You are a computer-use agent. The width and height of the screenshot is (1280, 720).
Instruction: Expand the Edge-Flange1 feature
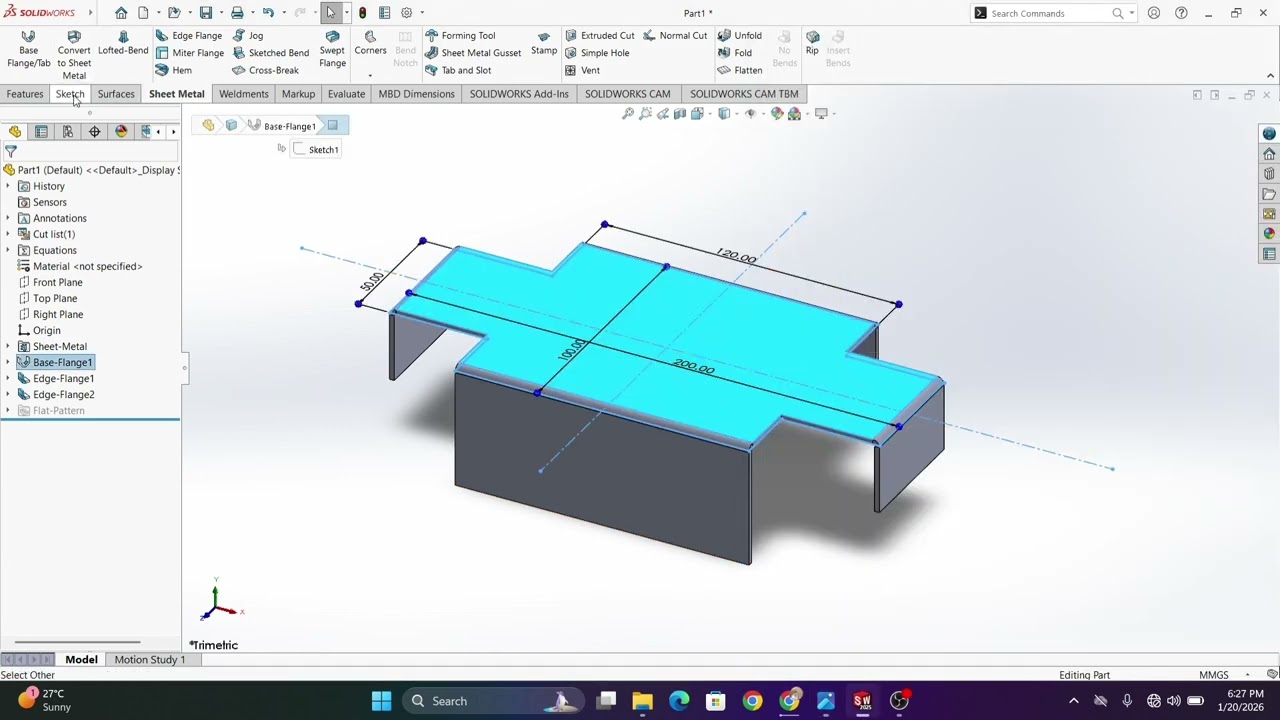[x=8, y=378]
